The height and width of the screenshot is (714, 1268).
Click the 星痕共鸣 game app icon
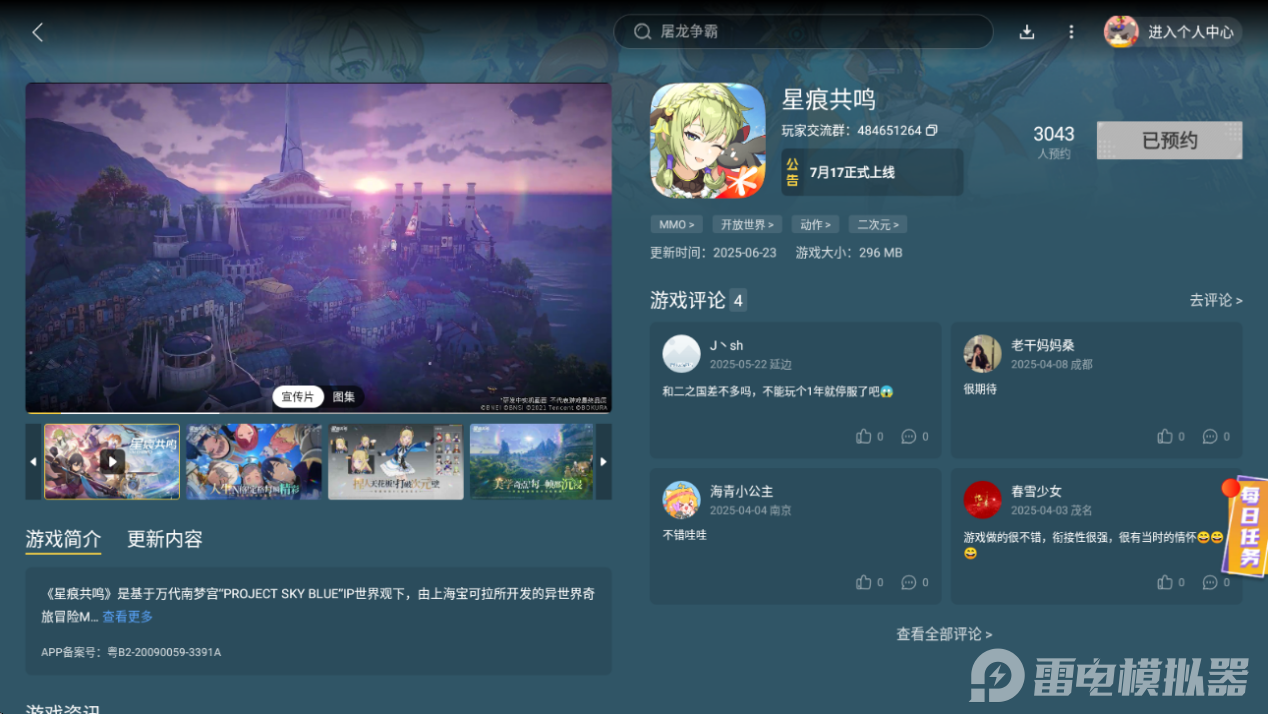[x=708, y=139]
